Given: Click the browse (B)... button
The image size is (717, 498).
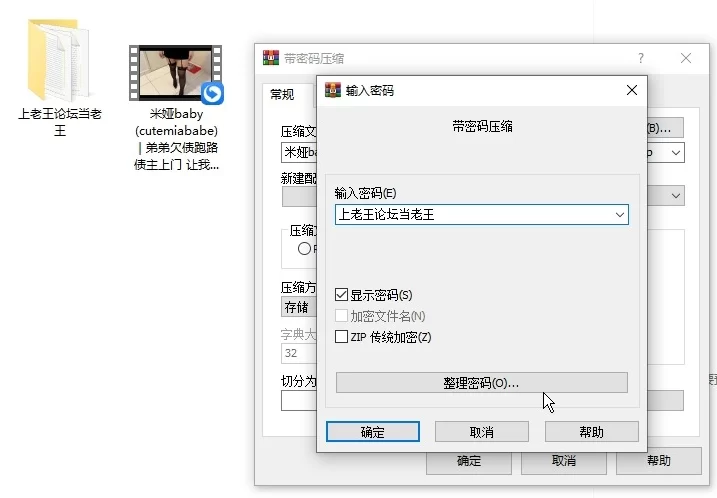Looking at the screenshot, I should 665,128.
